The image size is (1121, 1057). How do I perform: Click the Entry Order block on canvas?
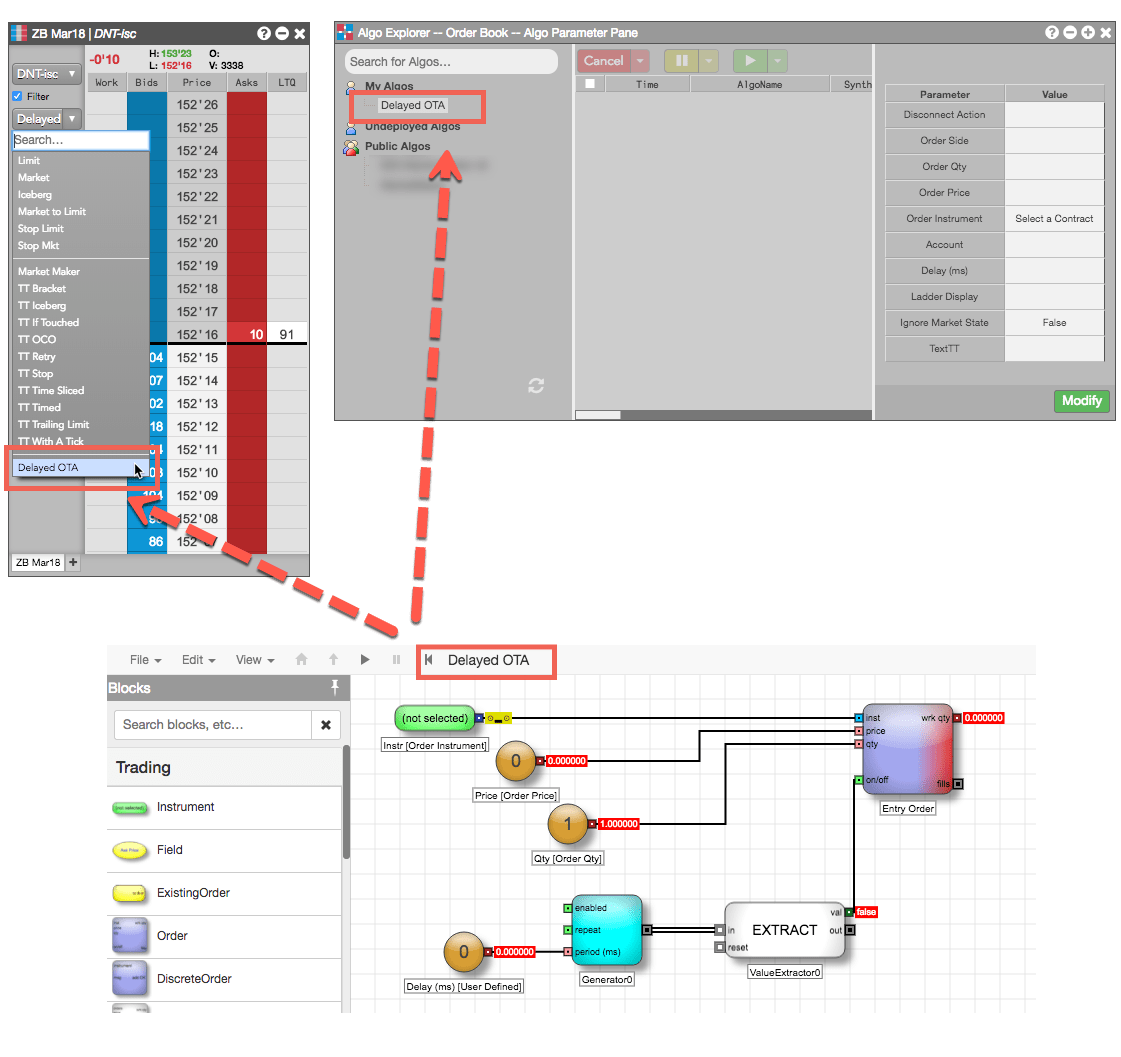point(907,750)
